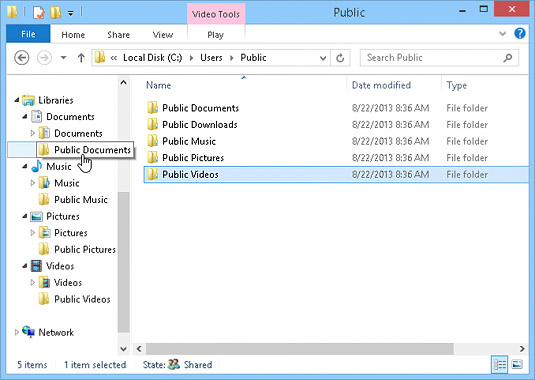Click the address bar folder icon
This screenshot has width=535, height=380.
[100, 58]
